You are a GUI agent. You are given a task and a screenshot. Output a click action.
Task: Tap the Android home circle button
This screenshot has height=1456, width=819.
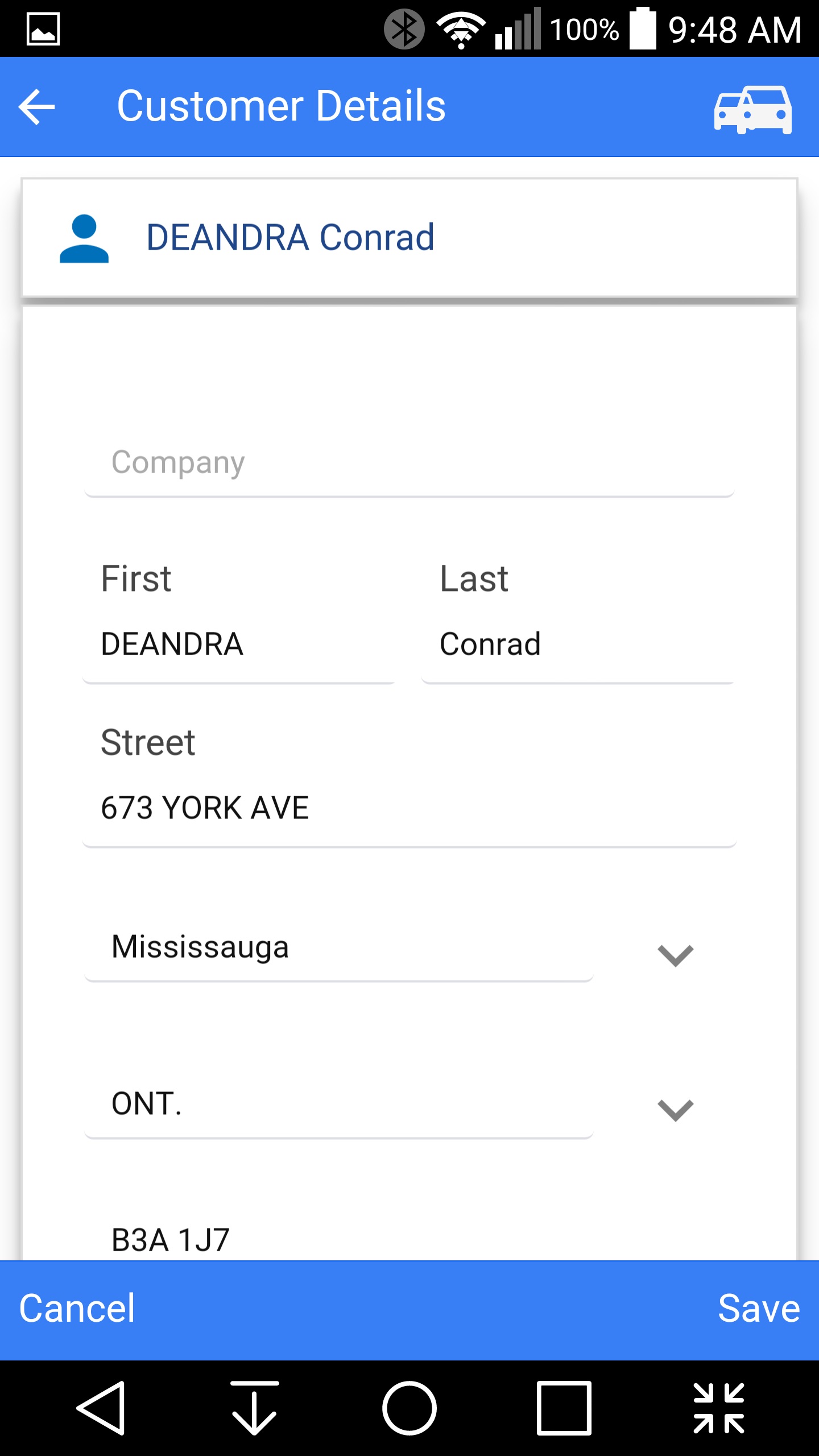click(409, 1408)
